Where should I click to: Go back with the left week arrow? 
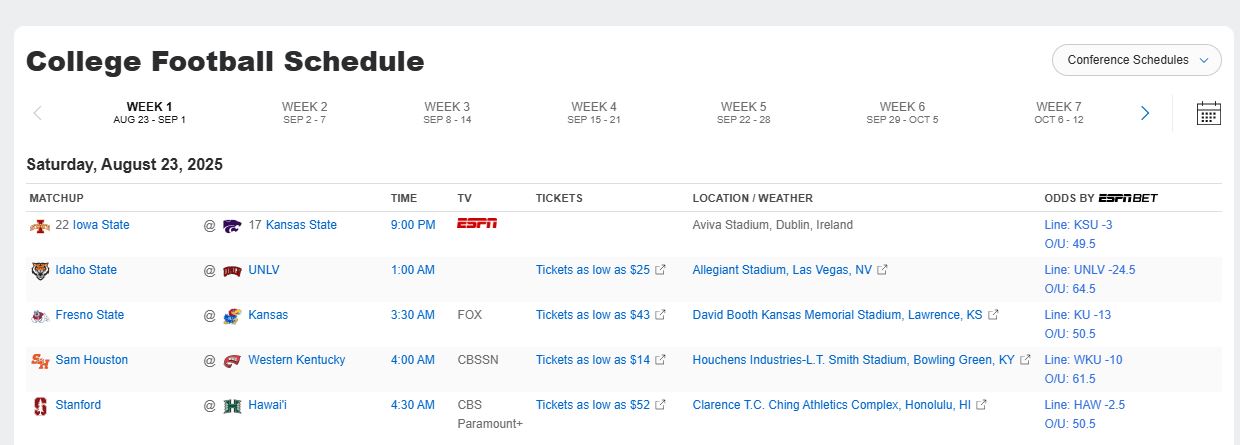click(38, 113)
